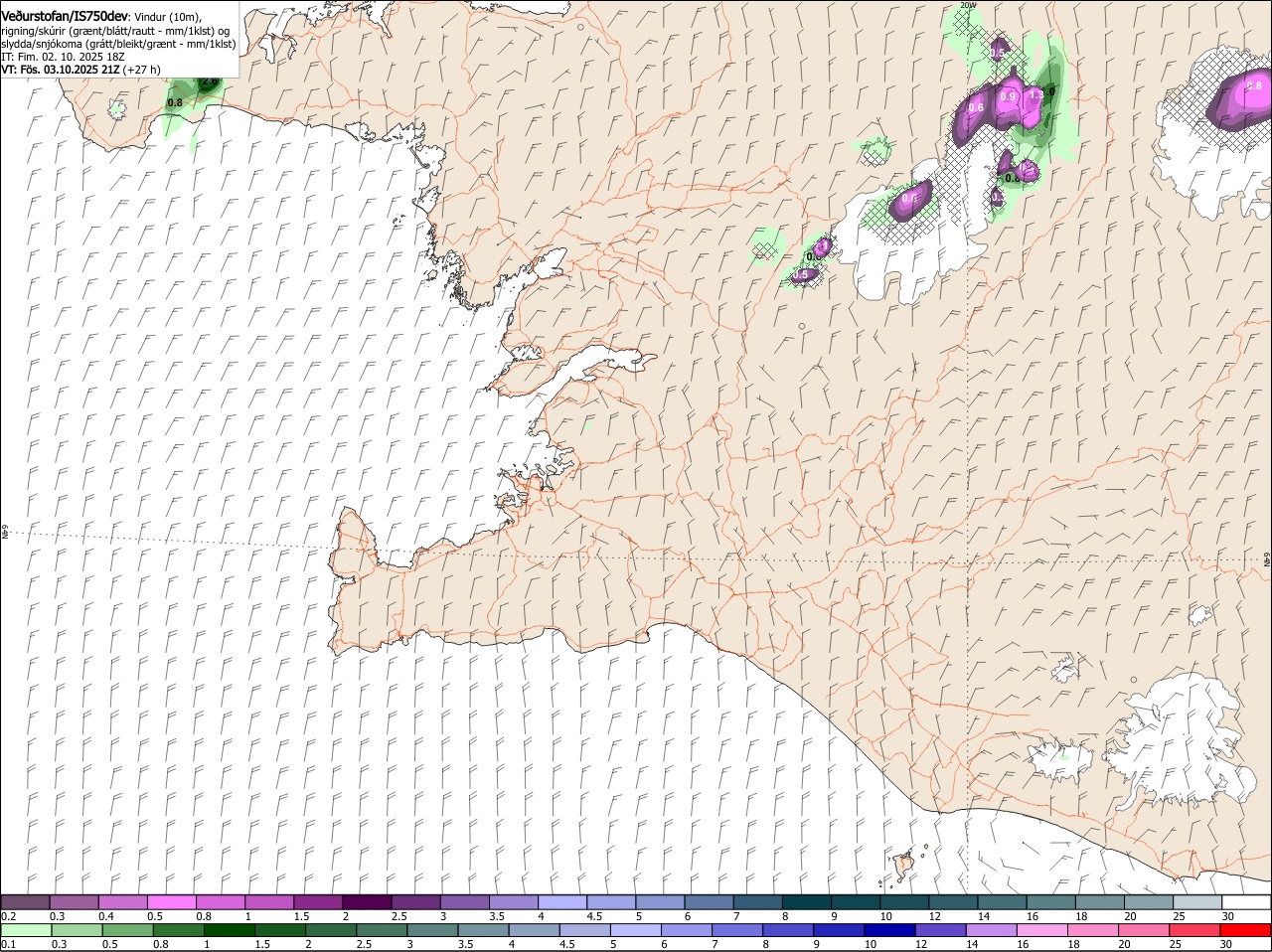Select the "0.4" label in the snow legend
Image resolution: width=1272 pixels, height=952 pixels.
pos(106,916)
